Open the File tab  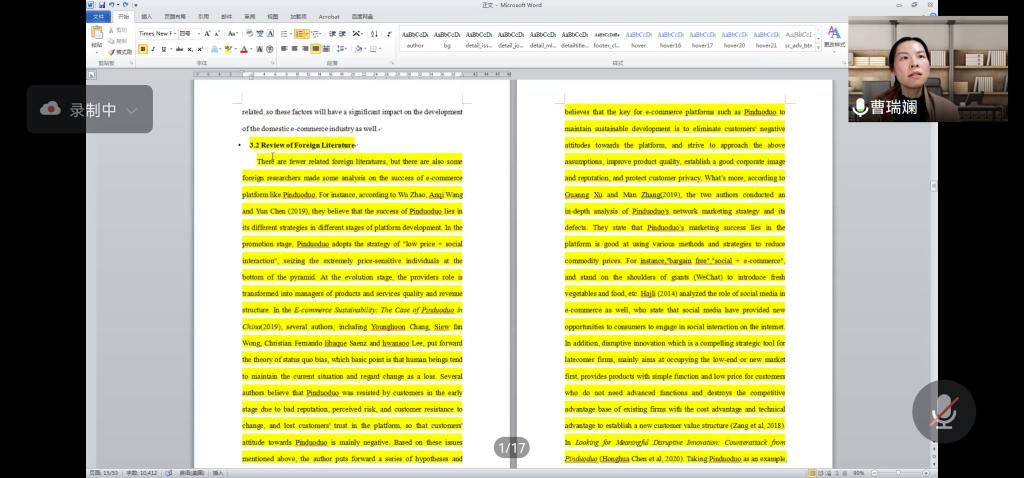point(98,17)
